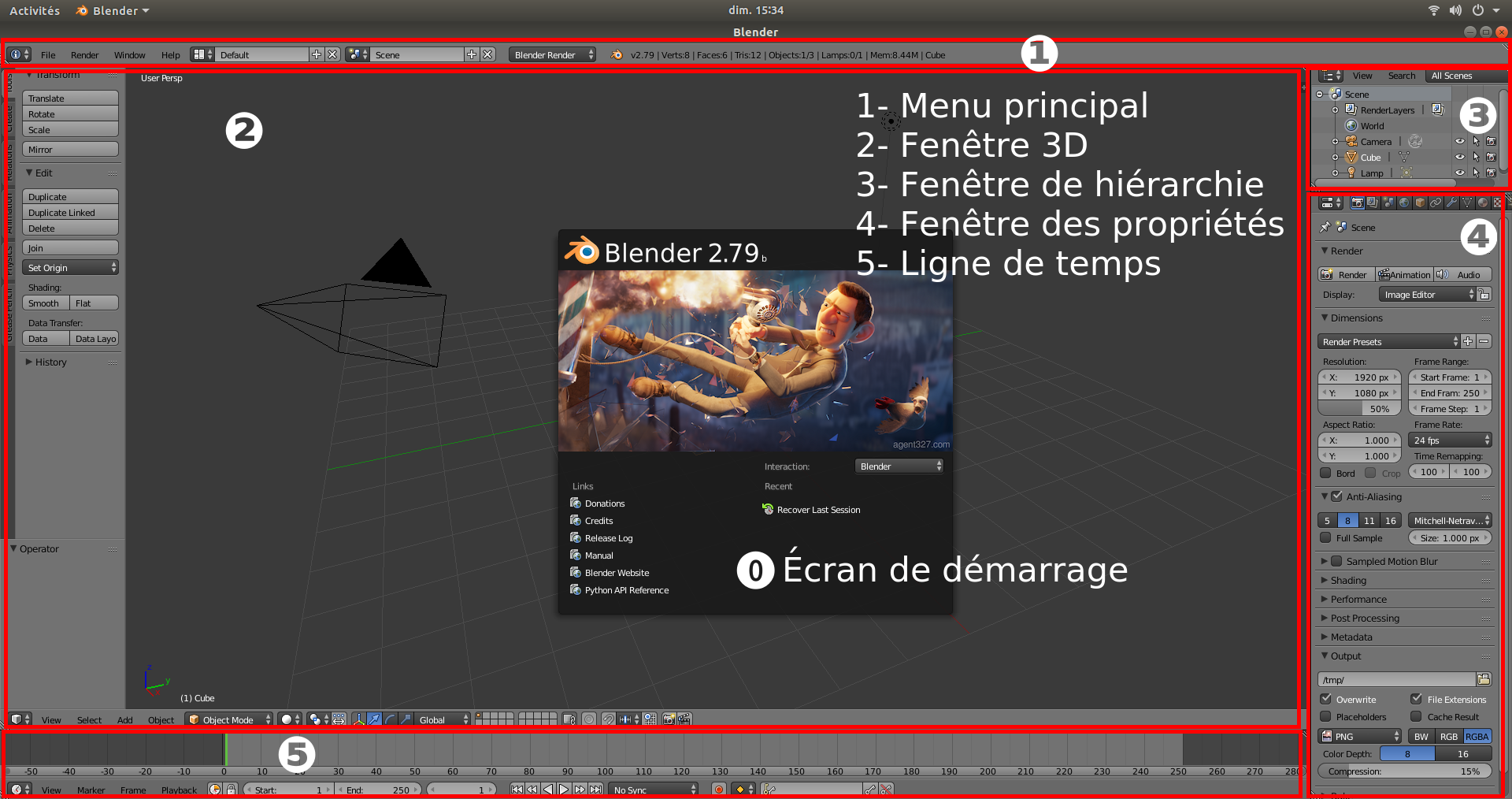Viewport: 1512px width, 799px height.
Task: Click the timeline record auto-keyframe button
Action: [x=719, y=789]
